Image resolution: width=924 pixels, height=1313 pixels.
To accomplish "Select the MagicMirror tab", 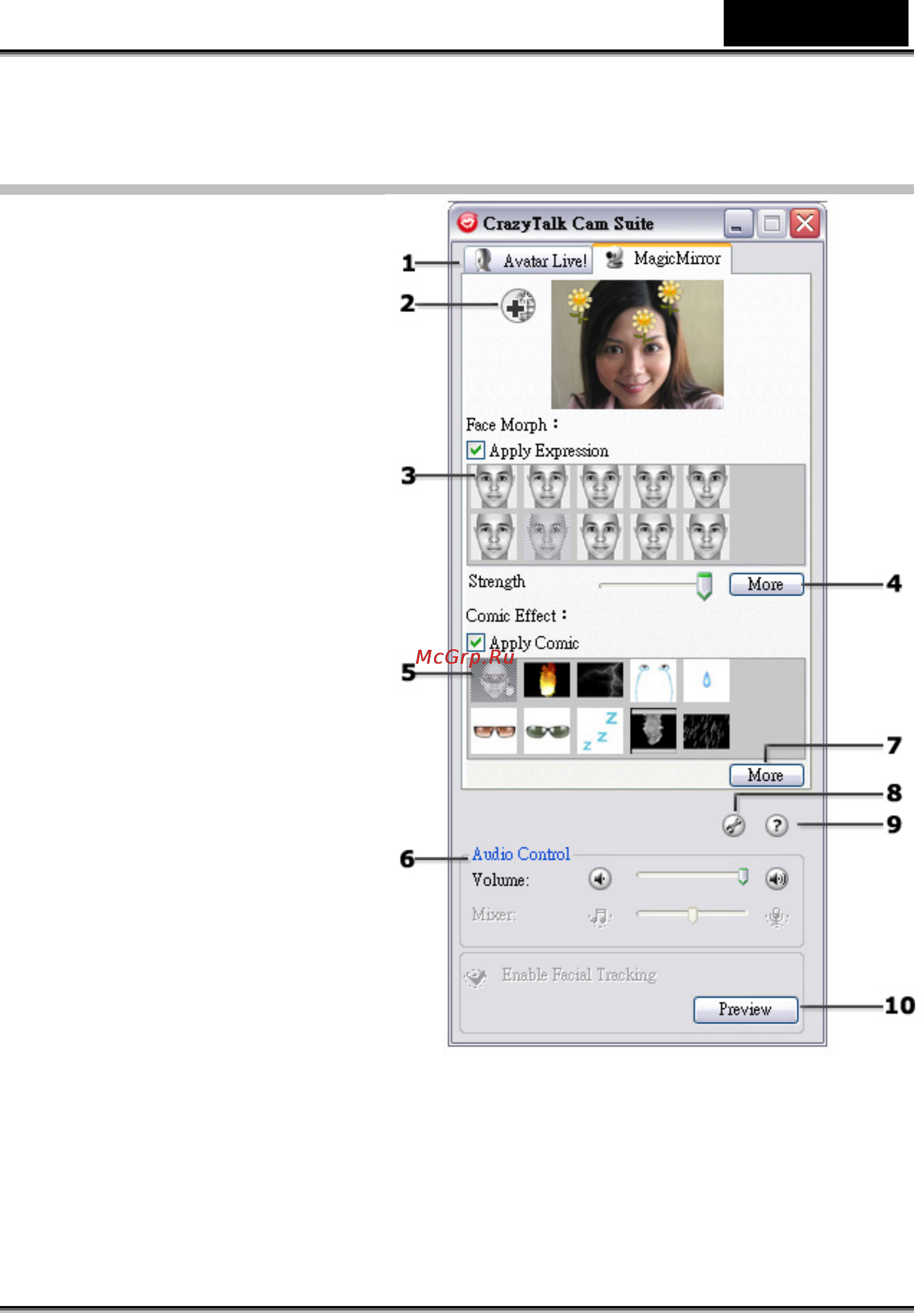I will [x=663, y=259].
